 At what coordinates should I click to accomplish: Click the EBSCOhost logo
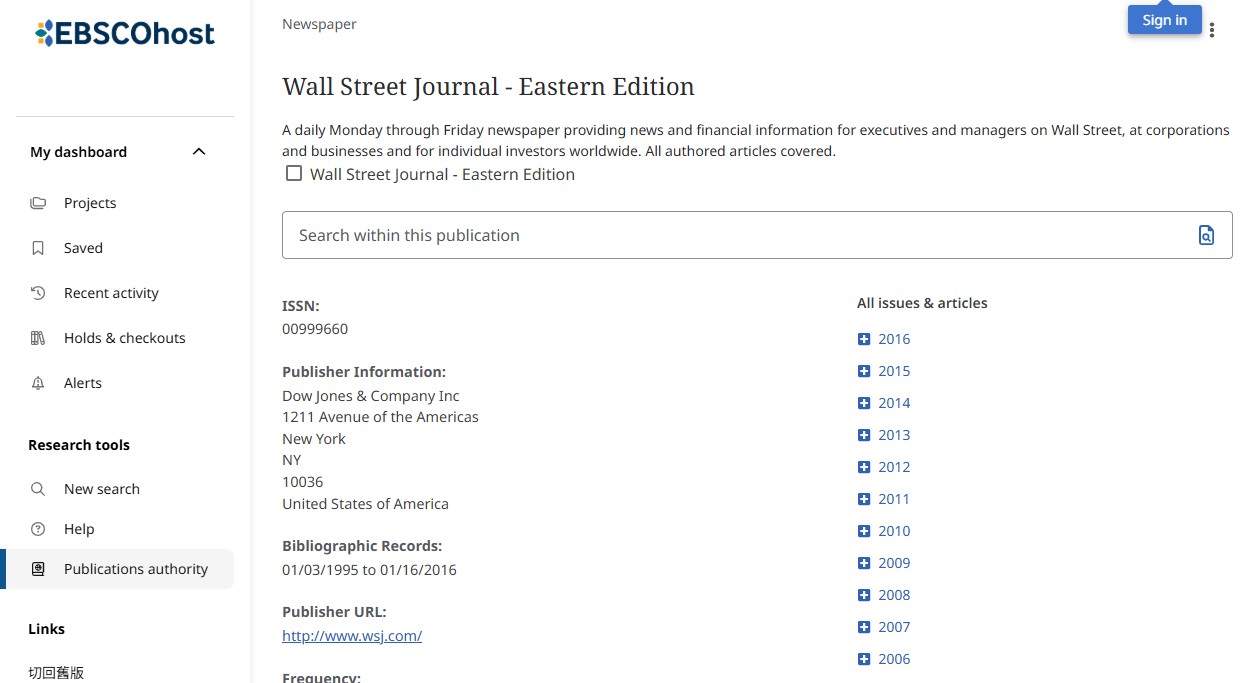[x=125, y=34]
